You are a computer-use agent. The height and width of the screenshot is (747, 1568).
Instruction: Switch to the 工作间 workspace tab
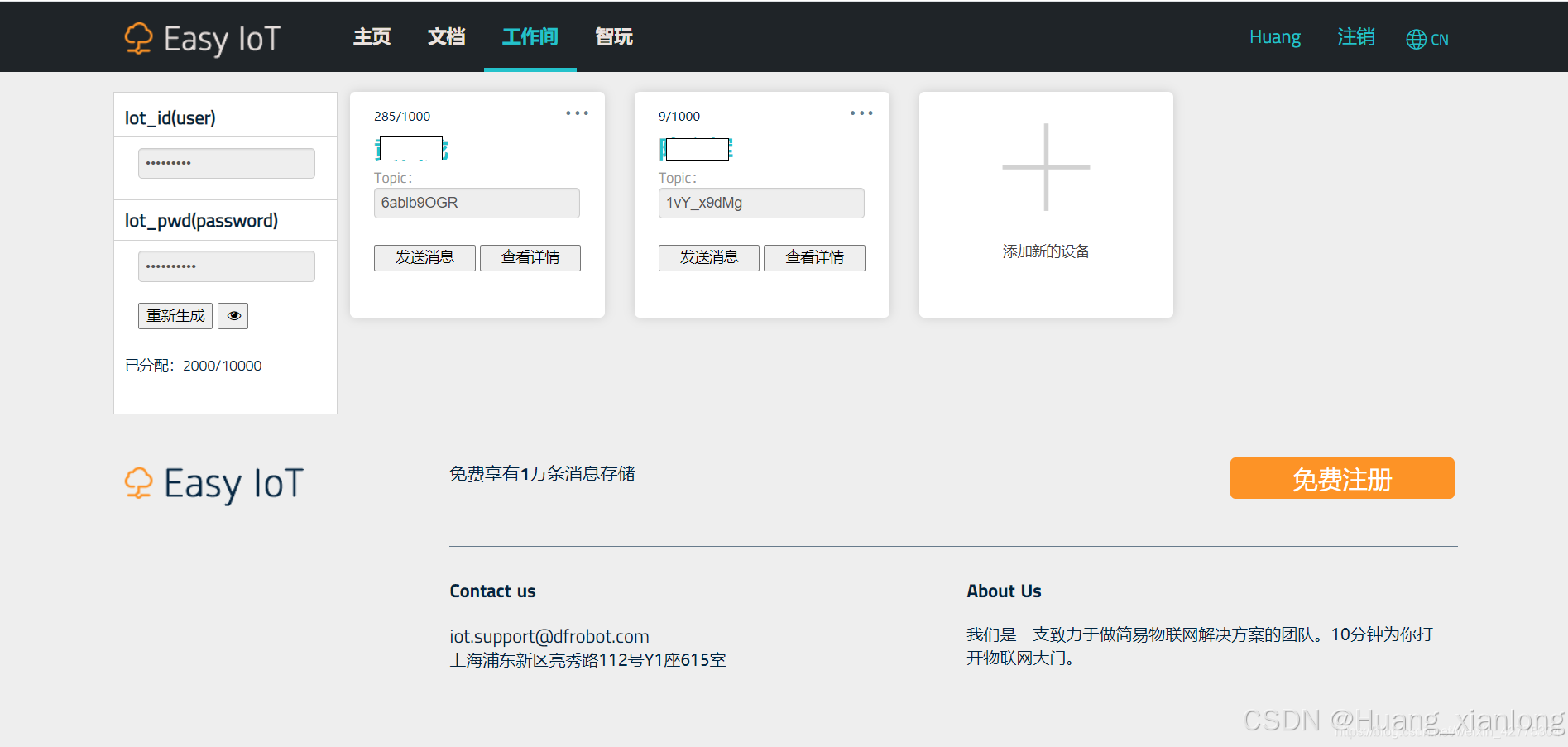click(x=530, y=36)
